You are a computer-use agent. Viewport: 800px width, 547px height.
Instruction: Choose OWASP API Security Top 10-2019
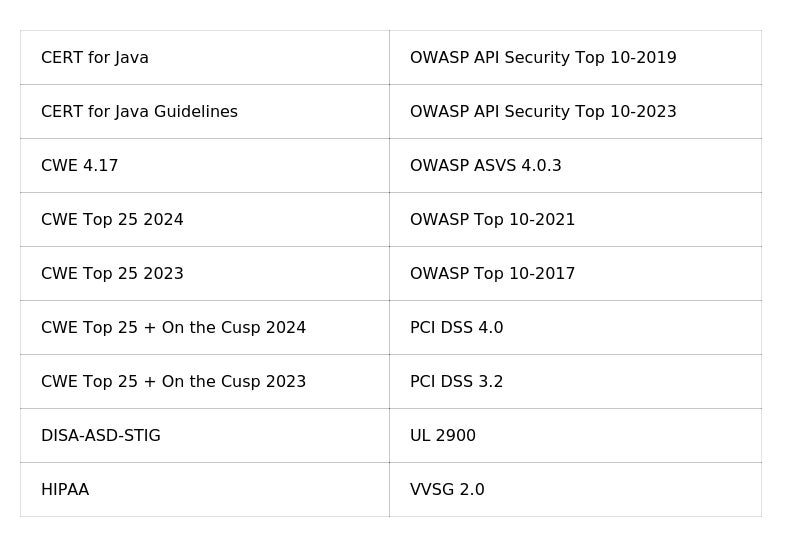(x=543, y=58)
